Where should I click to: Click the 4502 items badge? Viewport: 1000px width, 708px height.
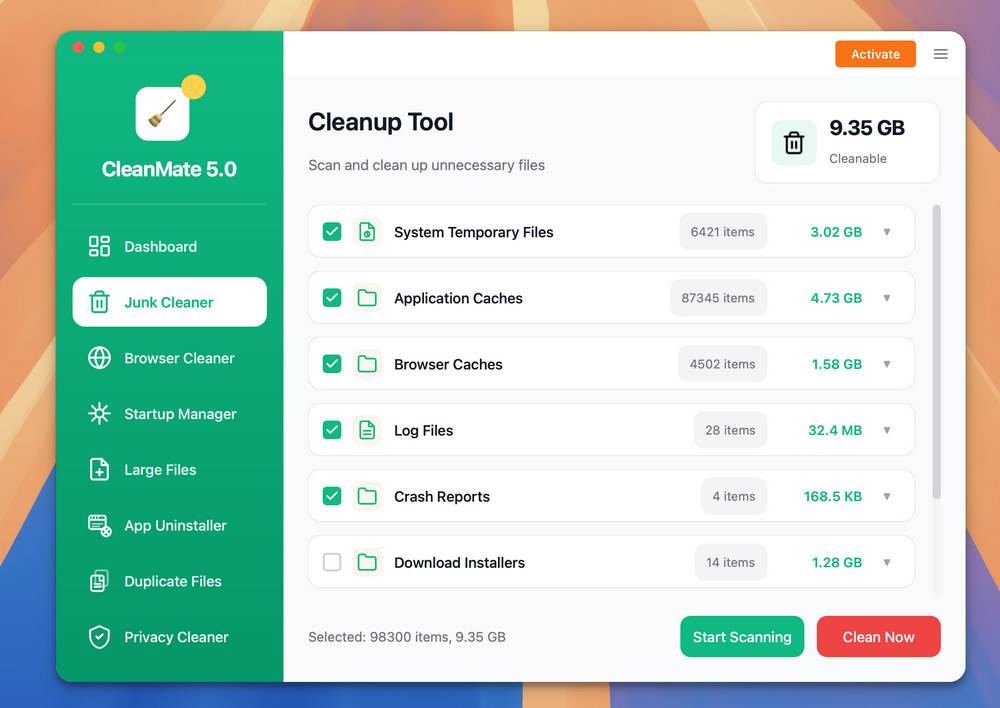point(723,364)
